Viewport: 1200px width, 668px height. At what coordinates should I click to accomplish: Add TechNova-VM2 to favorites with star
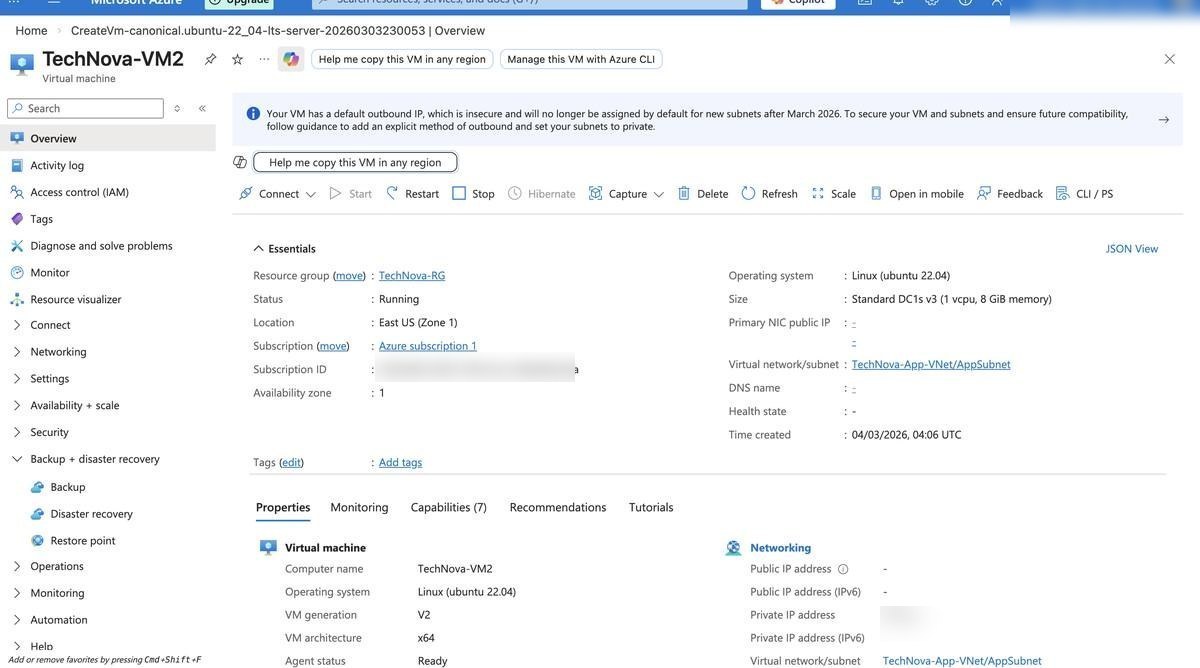pos(237,59)
